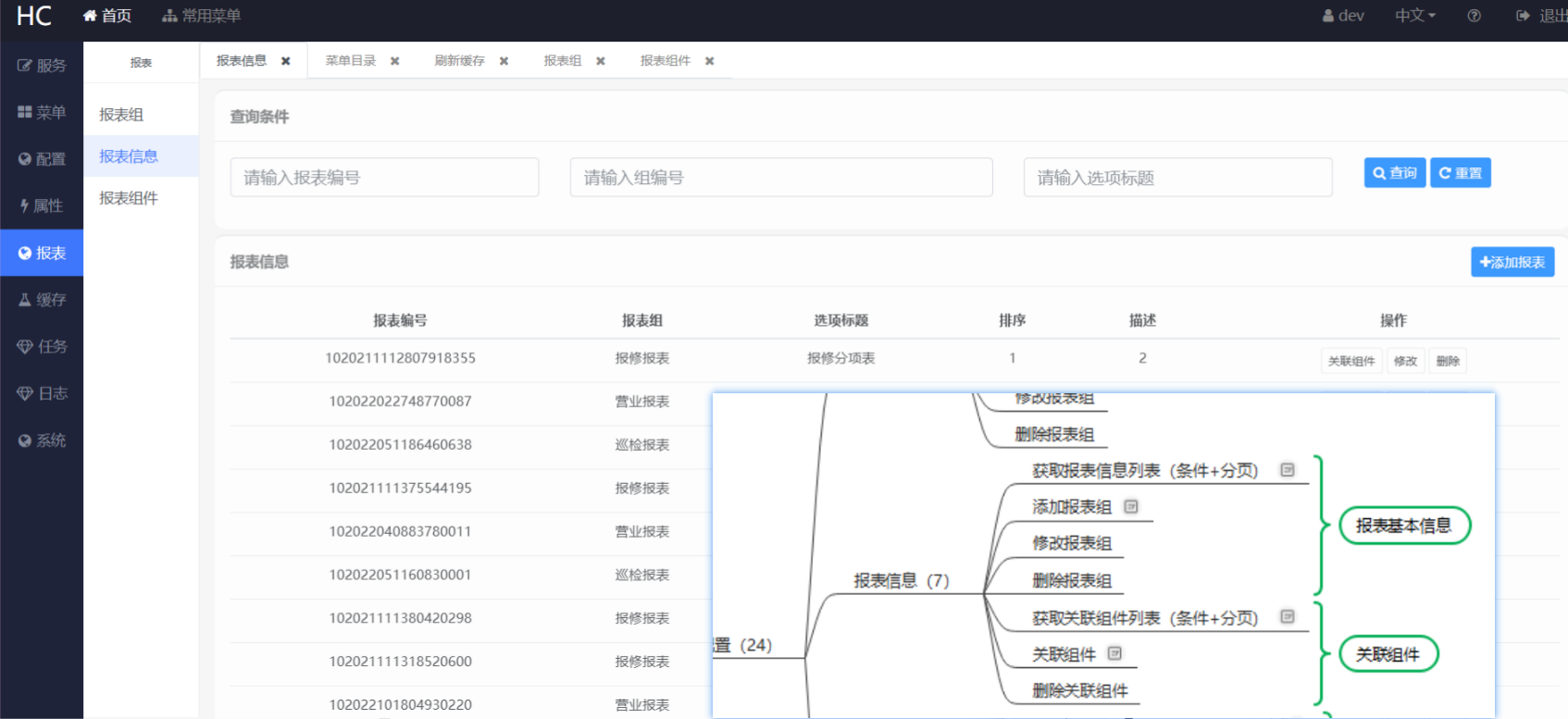
Task: Open 系统 in the sidebar
Action: pyautogui.click(x=42, y=440)
